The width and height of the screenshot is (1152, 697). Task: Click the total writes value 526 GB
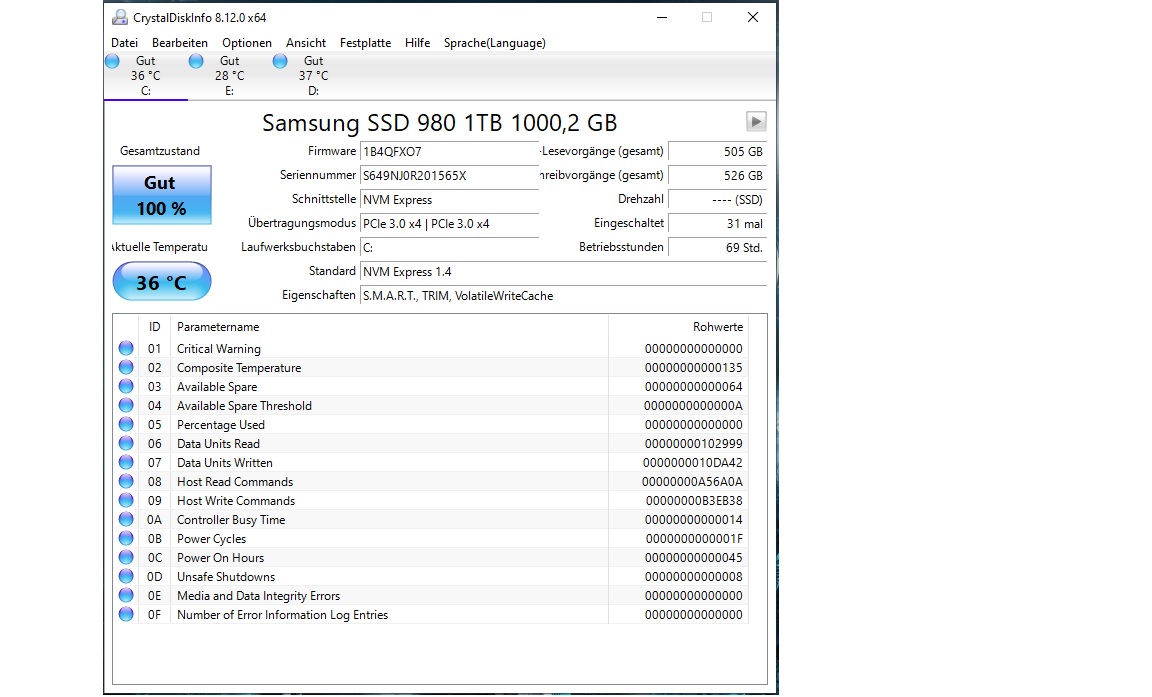click(718, 176)
